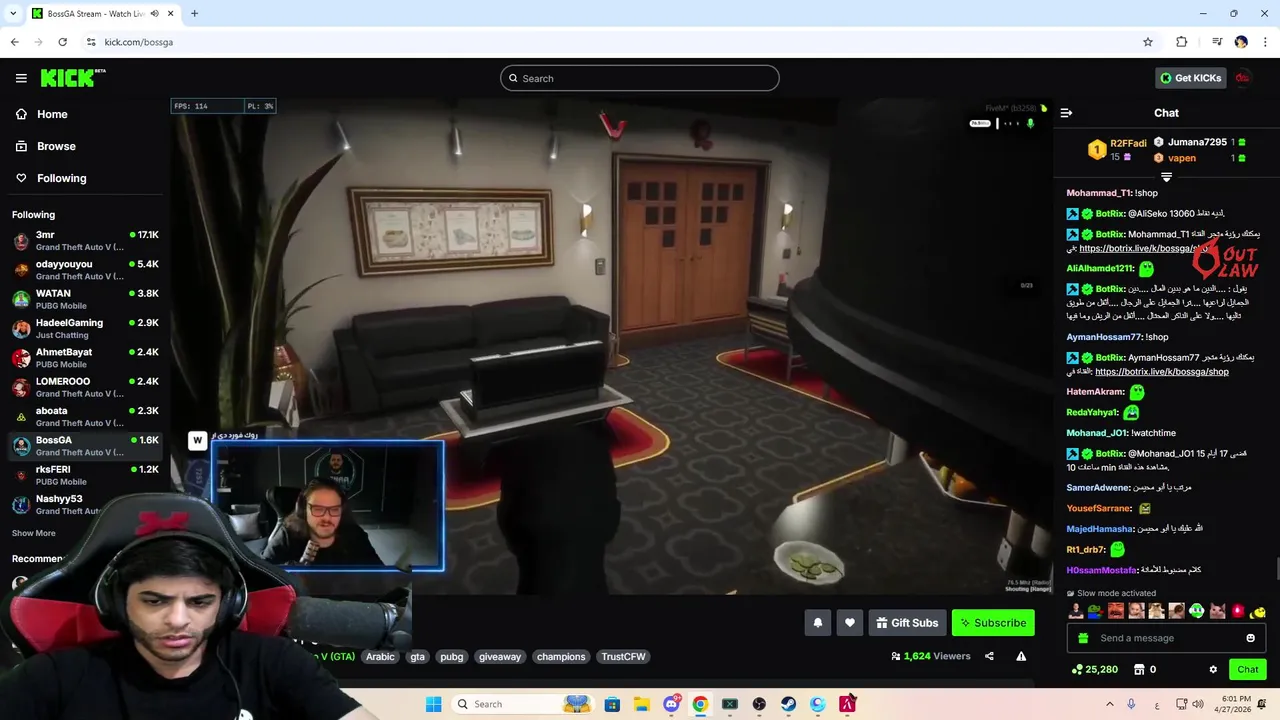View the 25,280 channel points balance
Viewport: 1280px width, 720px height.
tap(1094, 670)
